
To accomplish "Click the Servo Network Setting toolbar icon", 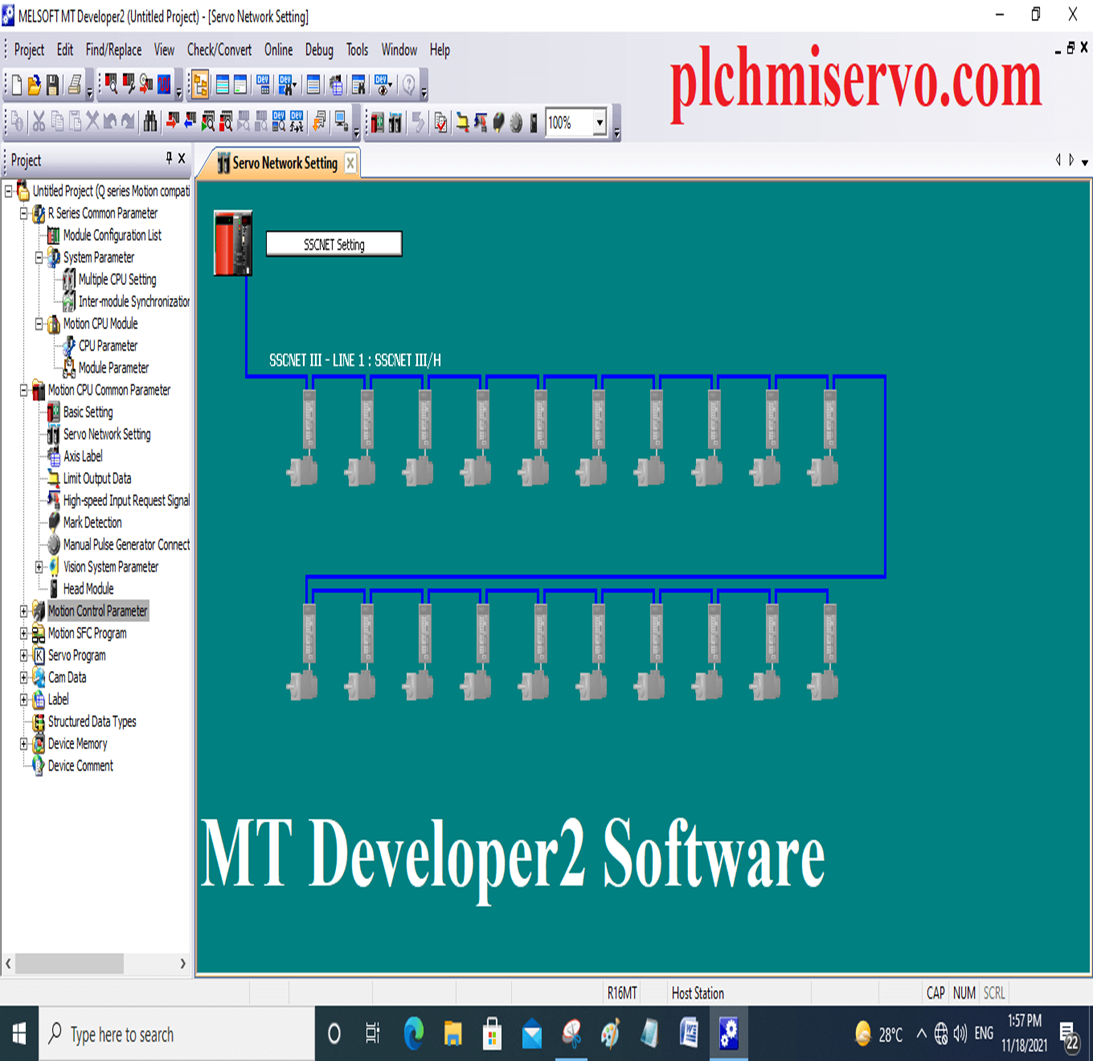I will click(395, 123).
